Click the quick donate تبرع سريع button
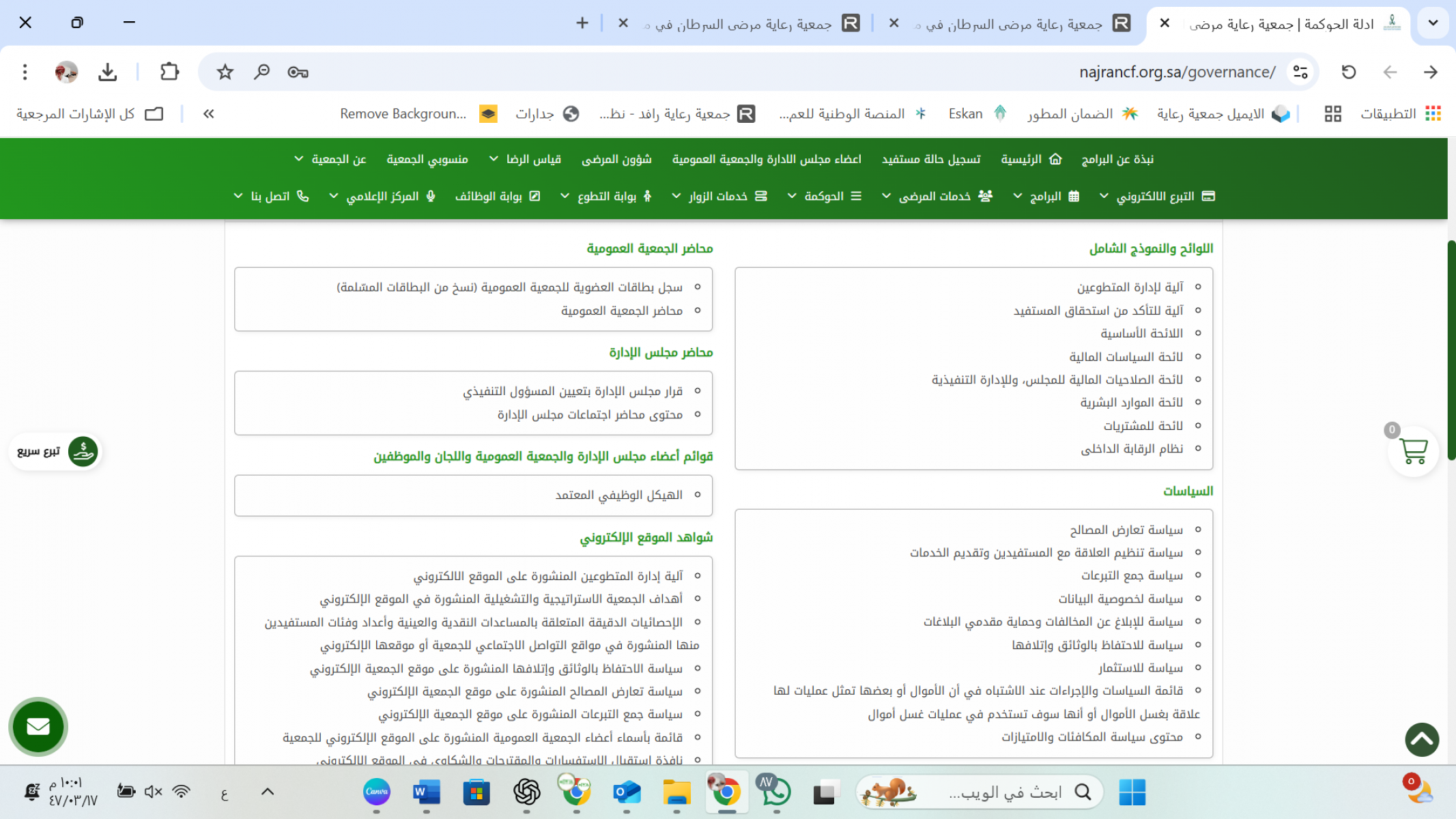Image resolution: width=1456 pixels, height=819 pixels. [x=56, y=451]
